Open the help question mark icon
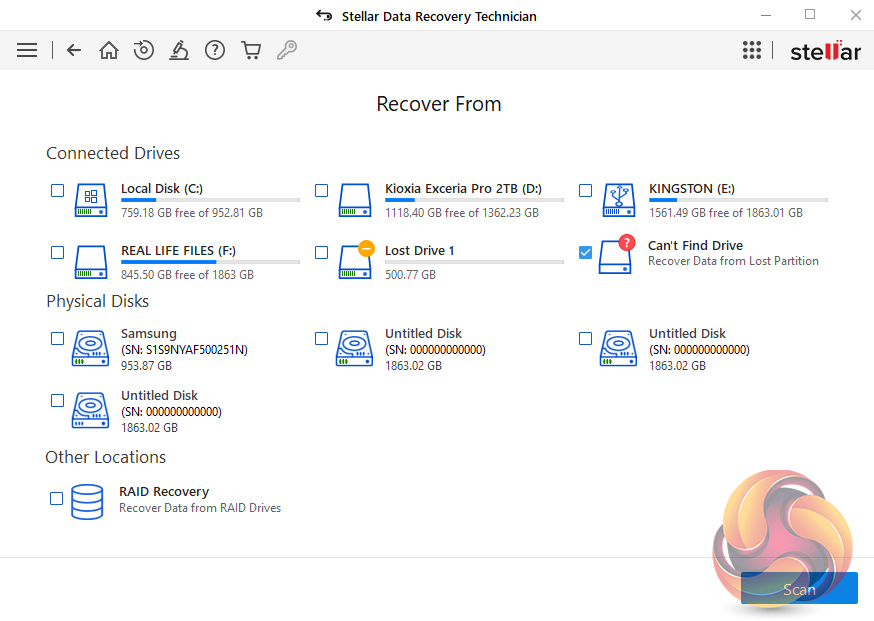 (x=215, y=50)
